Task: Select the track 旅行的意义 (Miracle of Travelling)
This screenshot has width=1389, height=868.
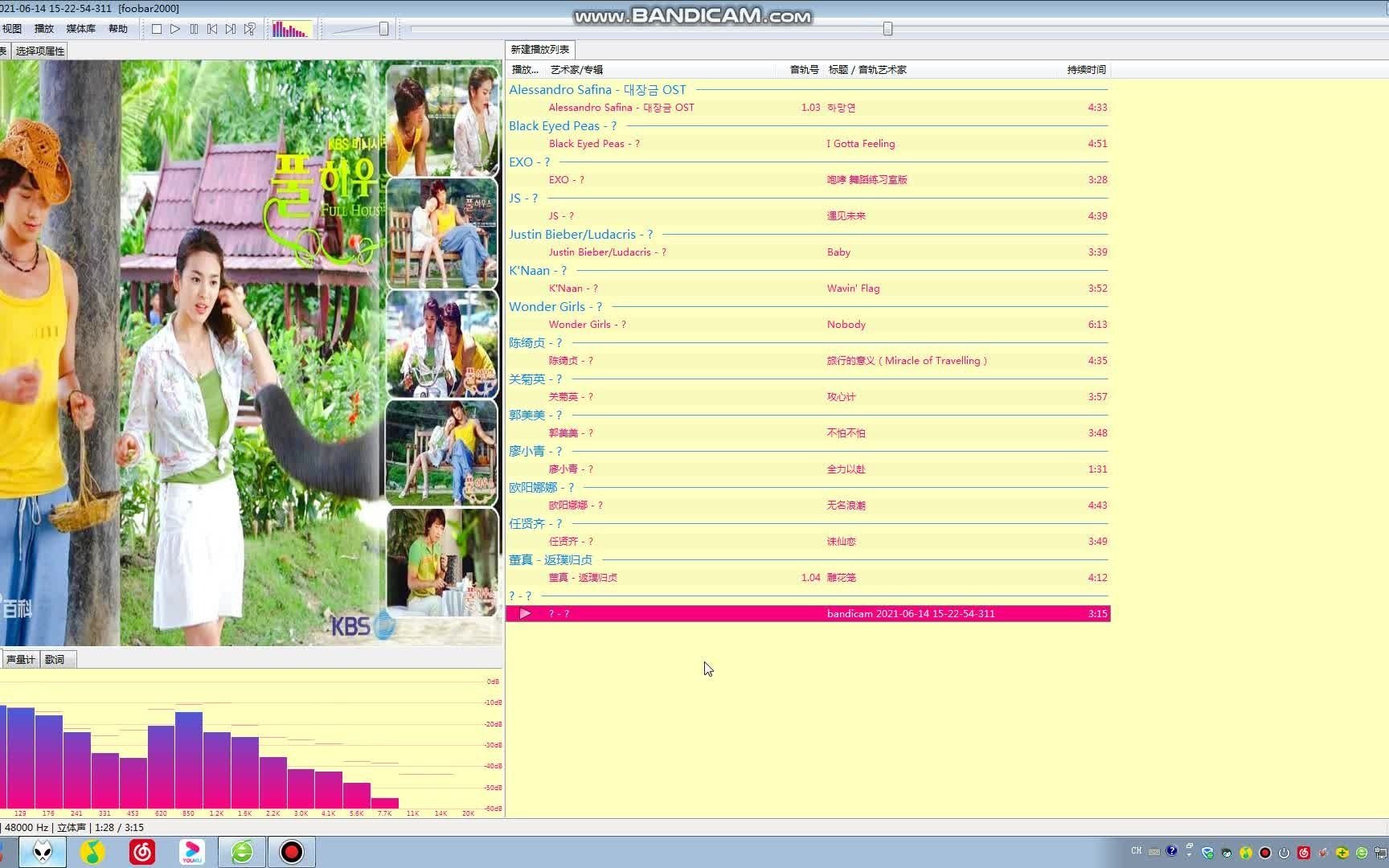Action: (x=808, y=361)
